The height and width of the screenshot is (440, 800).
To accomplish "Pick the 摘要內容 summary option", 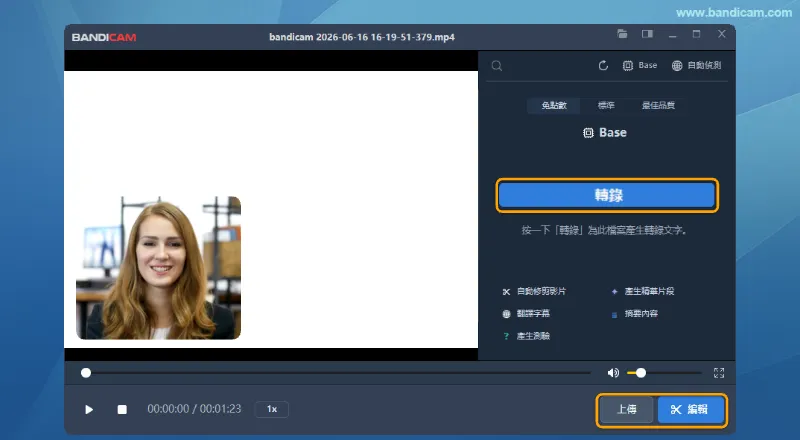I will 634,313.
